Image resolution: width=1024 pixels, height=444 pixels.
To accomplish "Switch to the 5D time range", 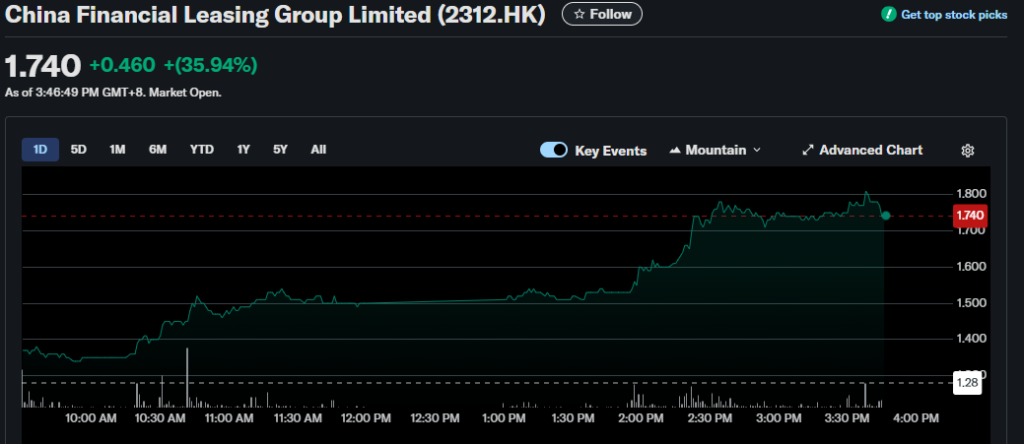I will [78, 150].
